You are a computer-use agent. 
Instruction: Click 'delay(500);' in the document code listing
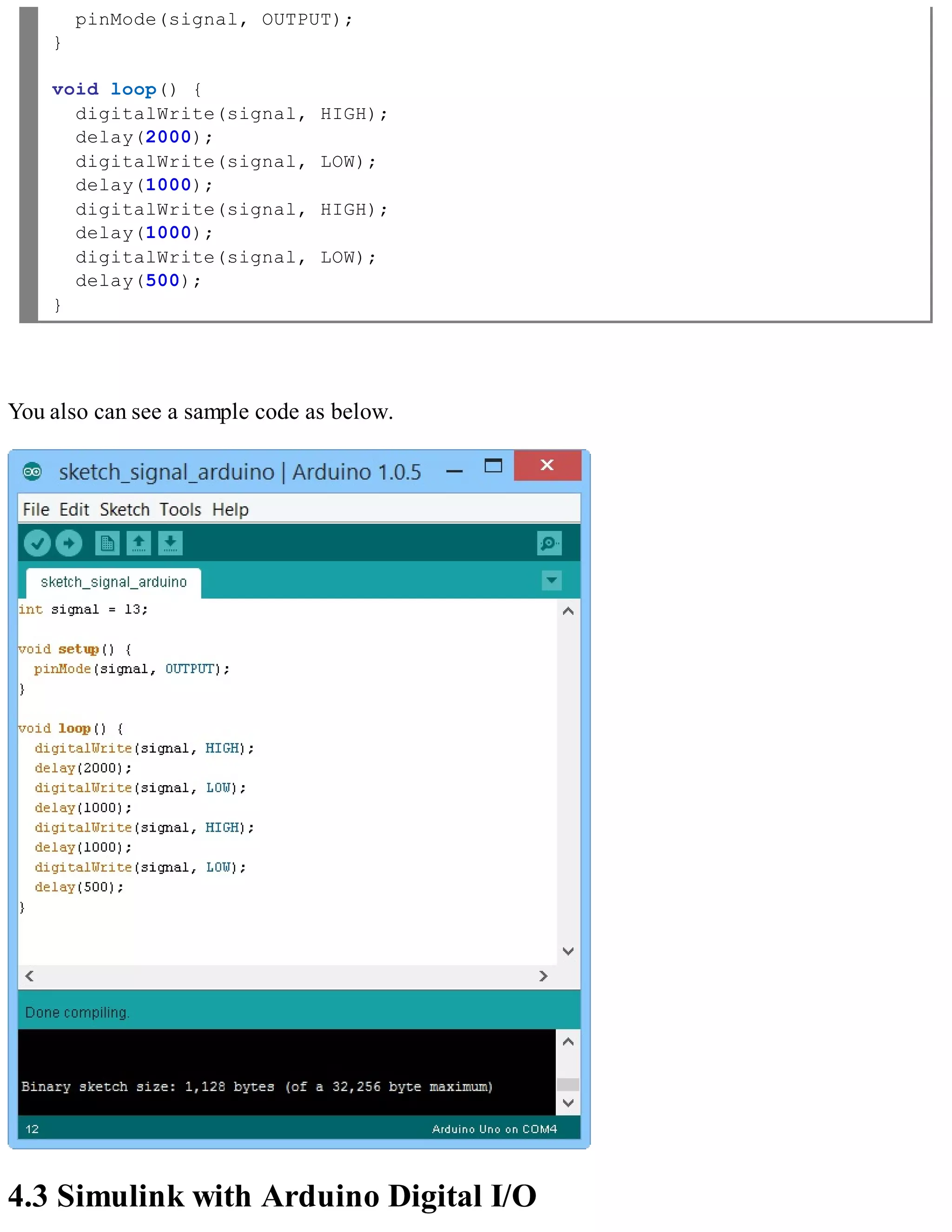138,280
